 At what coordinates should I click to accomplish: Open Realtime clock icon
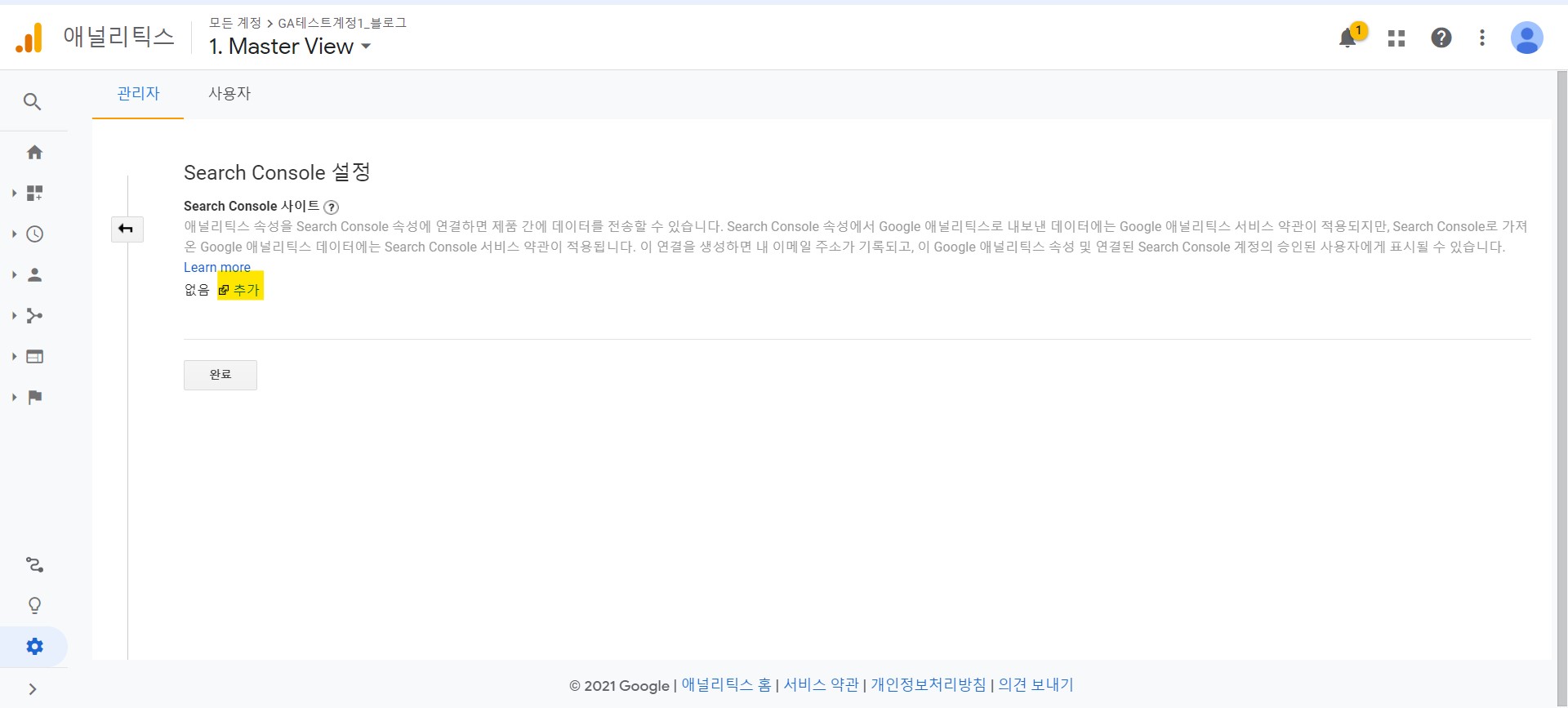pyautogui.click(x=34, y=234)
